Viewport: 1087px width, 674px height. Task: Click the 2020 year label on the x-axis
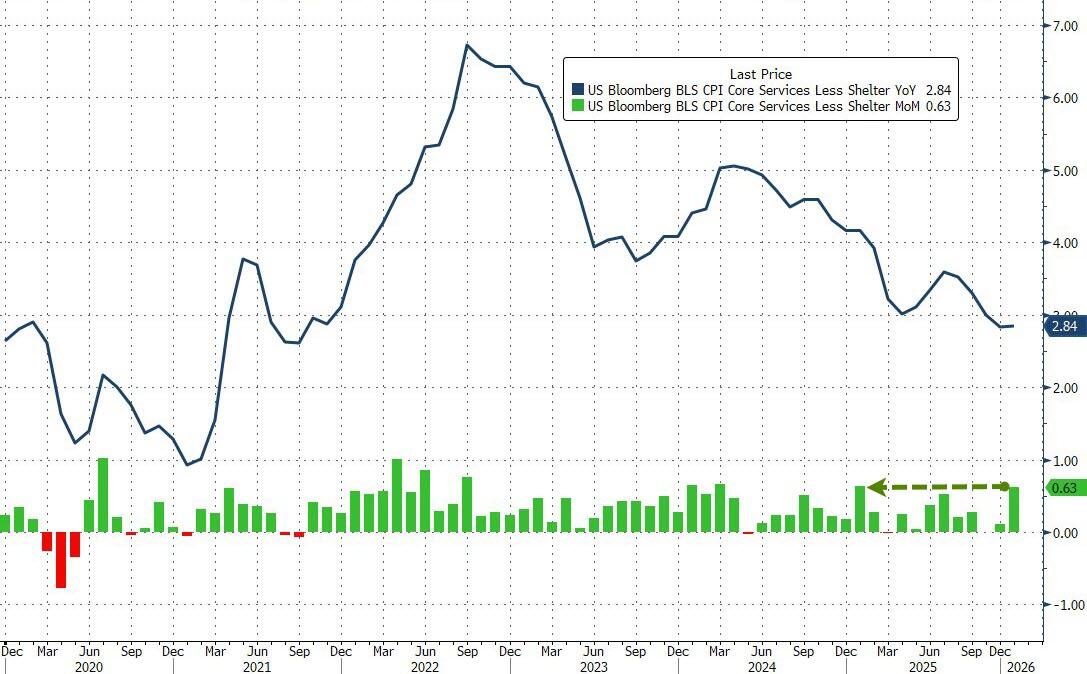90,666
